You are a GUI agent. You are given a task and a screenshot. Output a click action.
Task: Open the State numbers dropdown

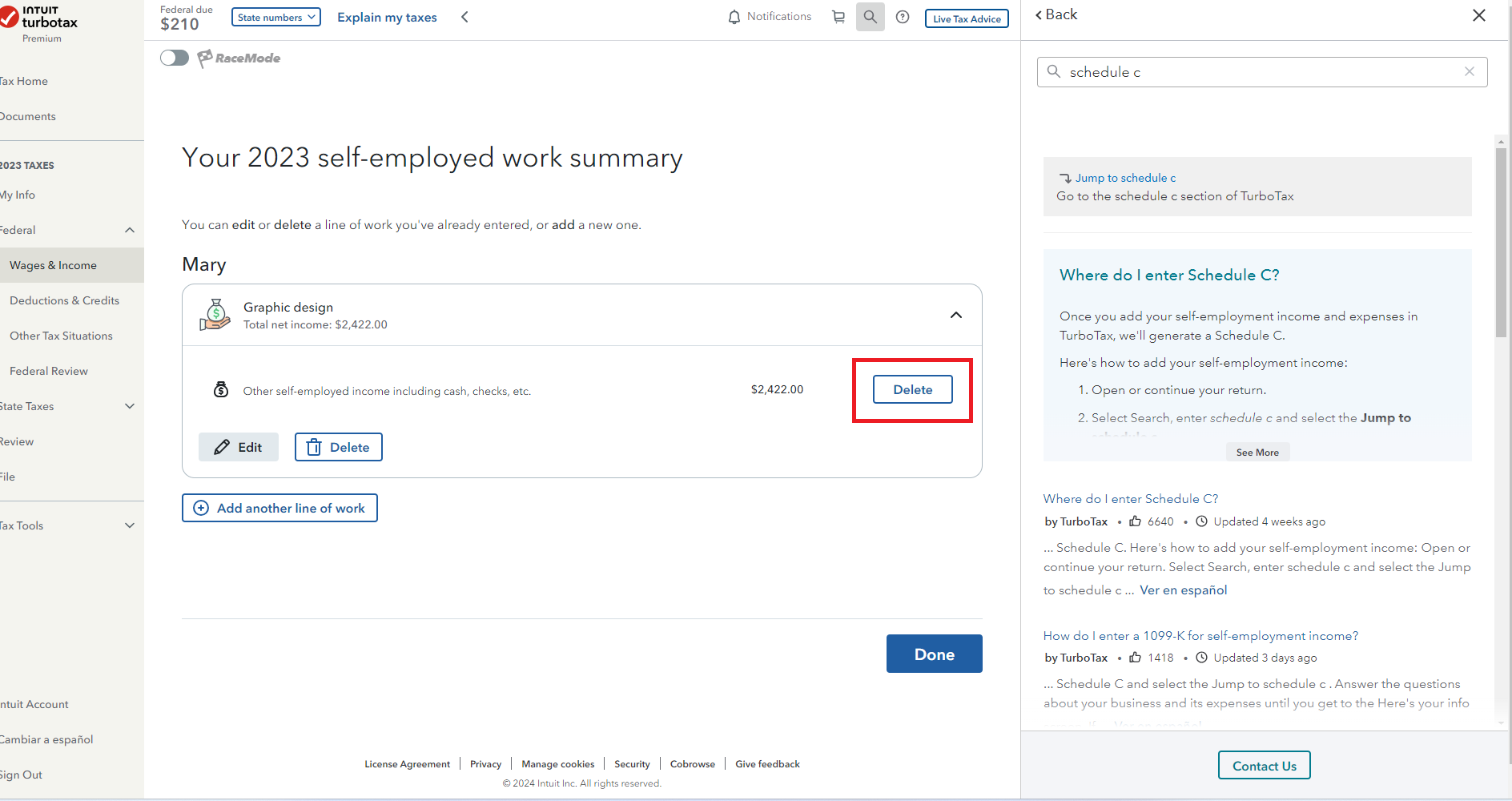coord(275,17)
